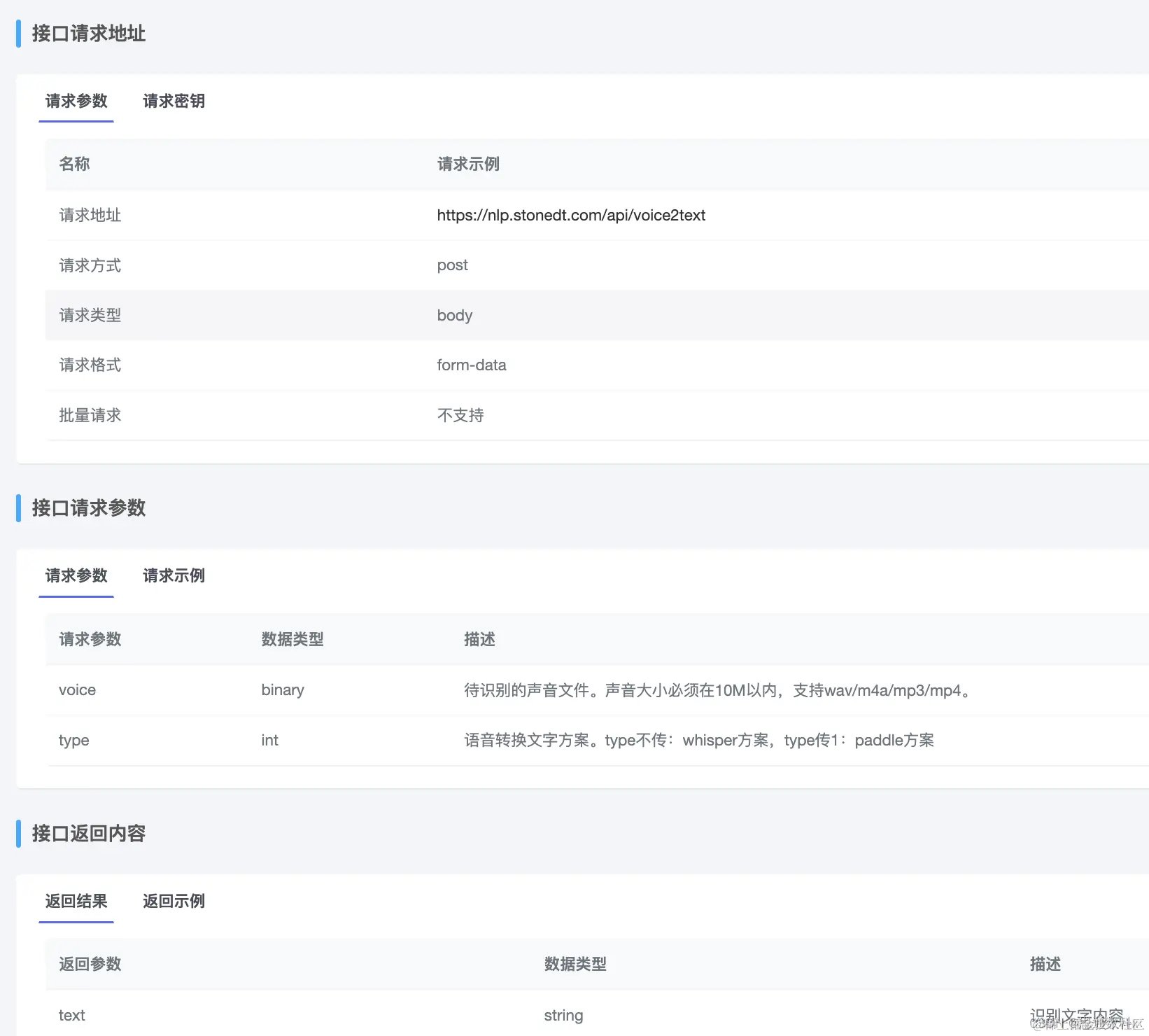Click the 描述 header in return table
The height and width of the screenshot is (1036, 1149).
[x=1045, y=964]
